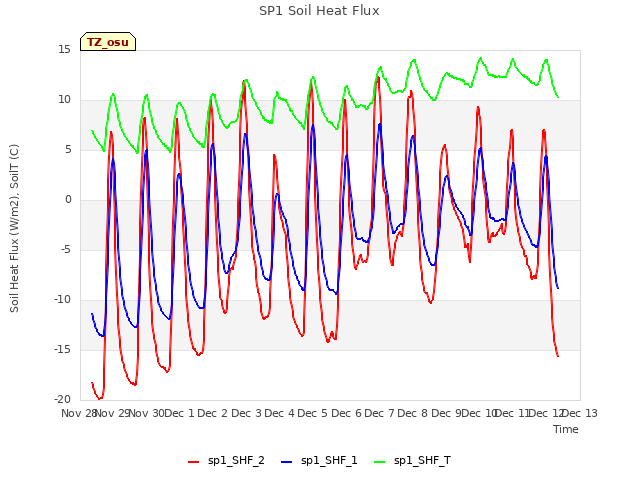Select the sp1_SHF_1 legend label

point(329,461)
